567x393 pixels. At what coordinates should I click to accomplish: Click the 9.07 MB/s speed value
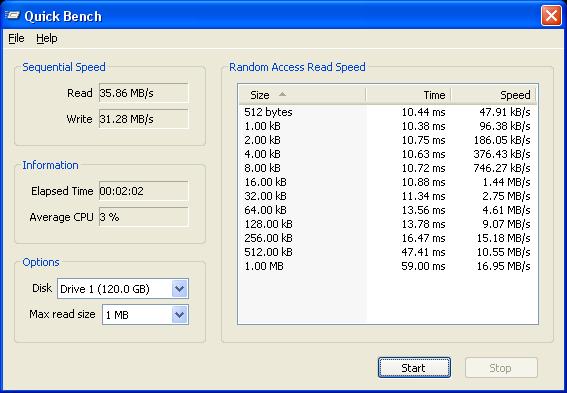click(x=506, y=224)
